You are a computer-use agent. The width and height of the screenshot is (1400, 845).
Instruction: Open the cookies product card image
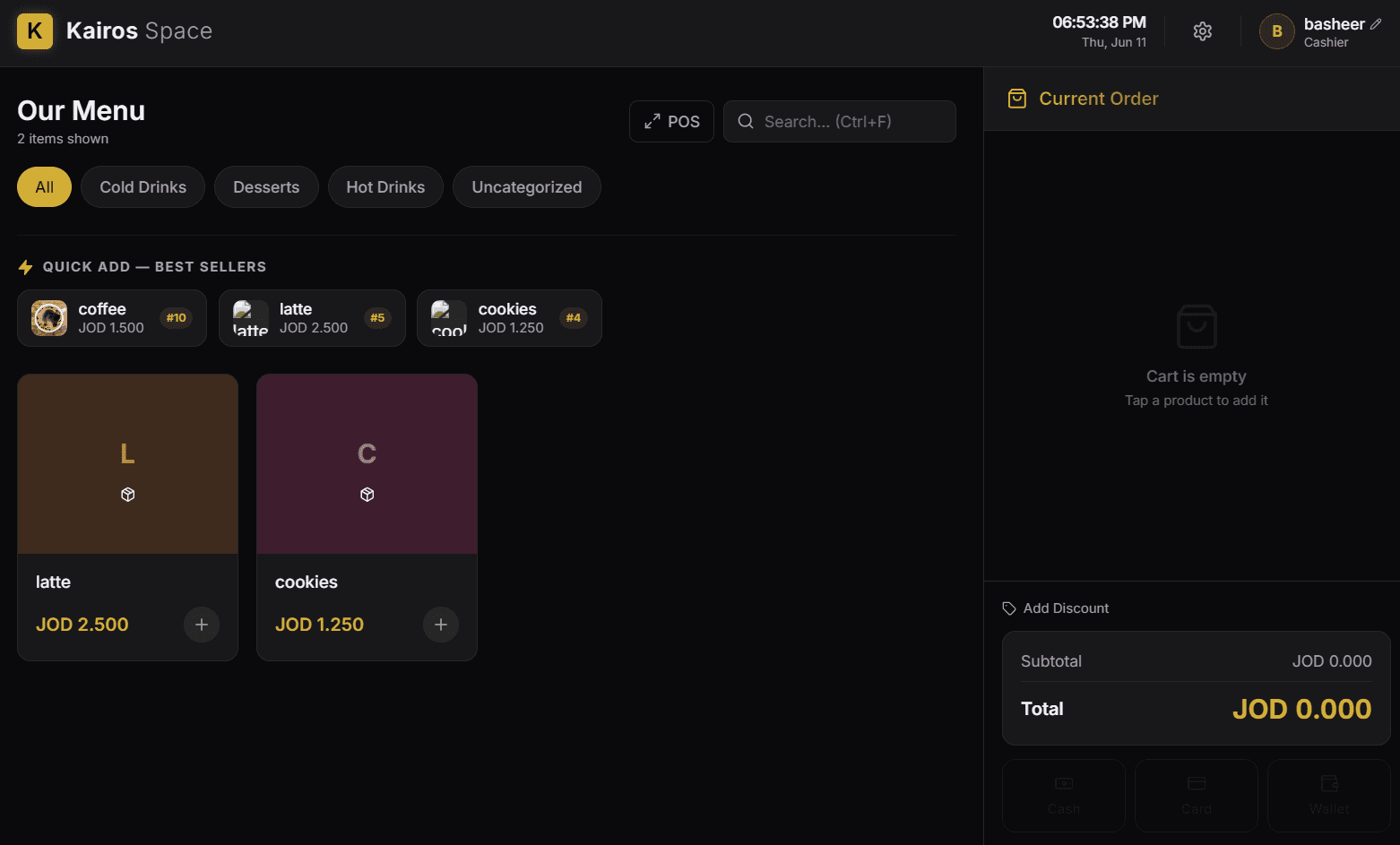367,464
